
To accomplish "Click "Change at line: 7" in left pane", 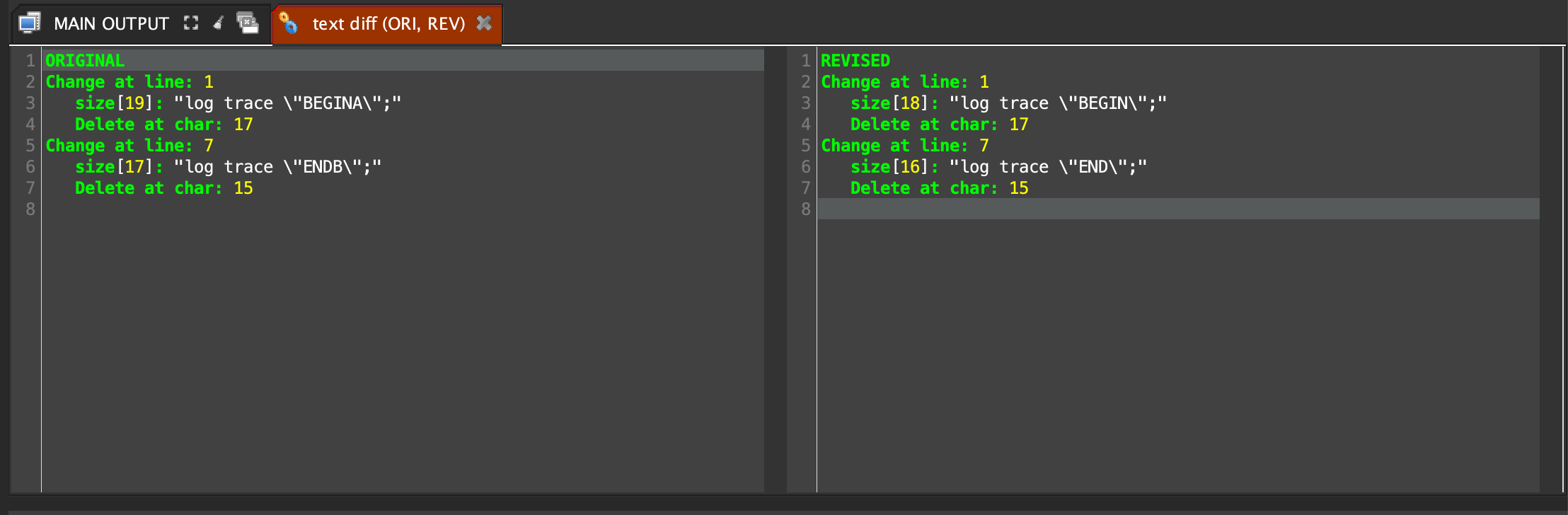I will click(129, 146).
